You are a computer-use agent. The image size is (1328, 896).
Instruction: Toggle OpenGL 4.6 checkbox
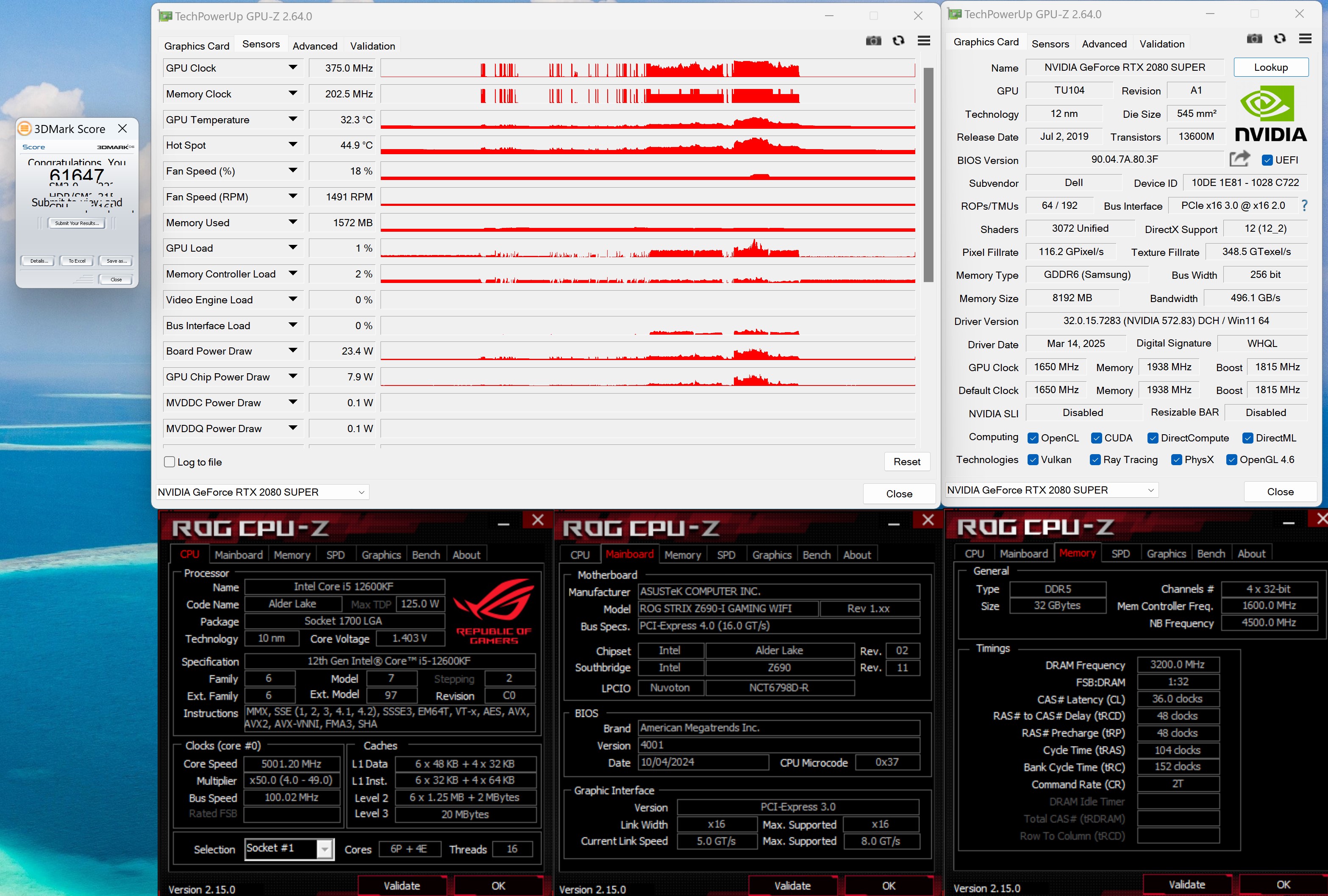[x=1231, y=460]
